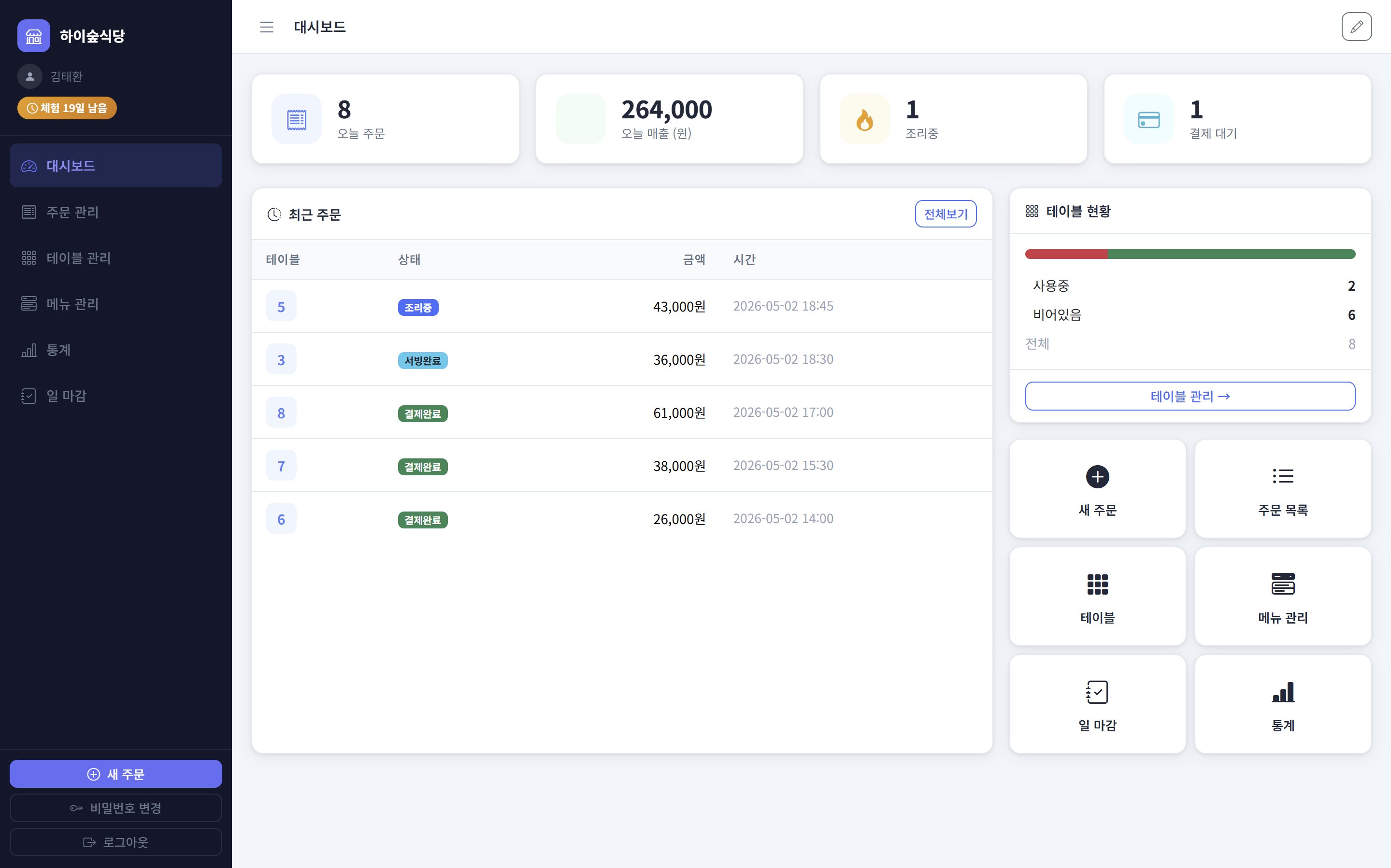The height and width of the screenshot is (868, 1391).
Task: Click the 38,000원 amount
Action: coord(679,466)
